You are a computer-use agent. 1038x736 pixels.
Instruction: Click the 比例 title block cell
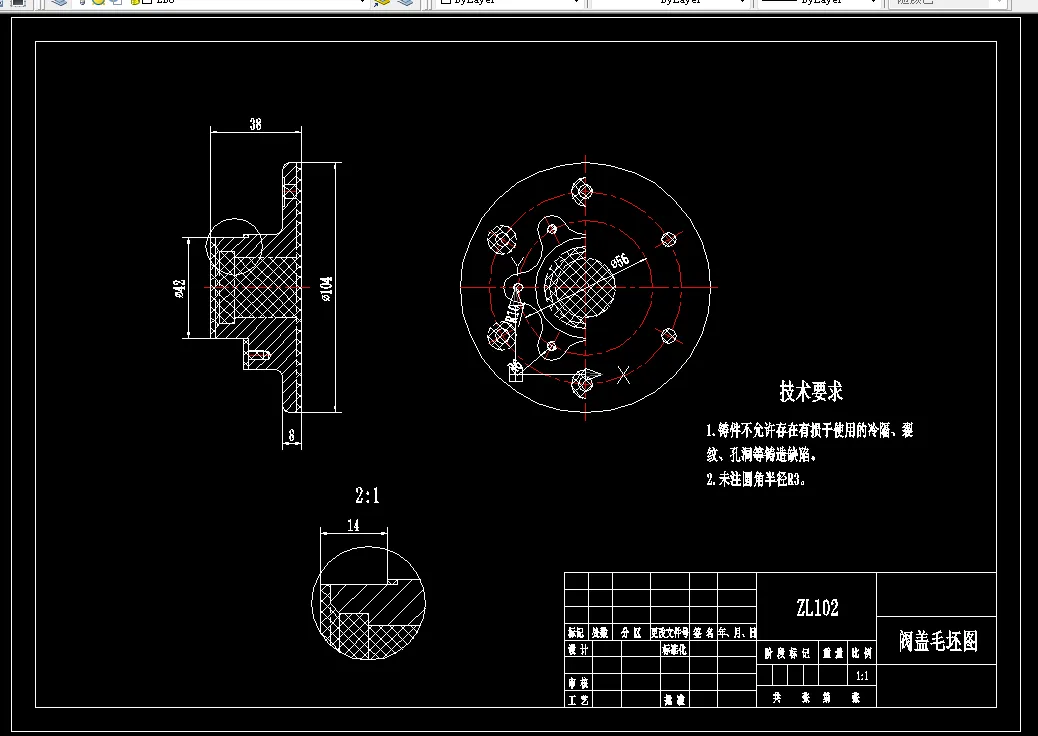(x=862, y=653)
